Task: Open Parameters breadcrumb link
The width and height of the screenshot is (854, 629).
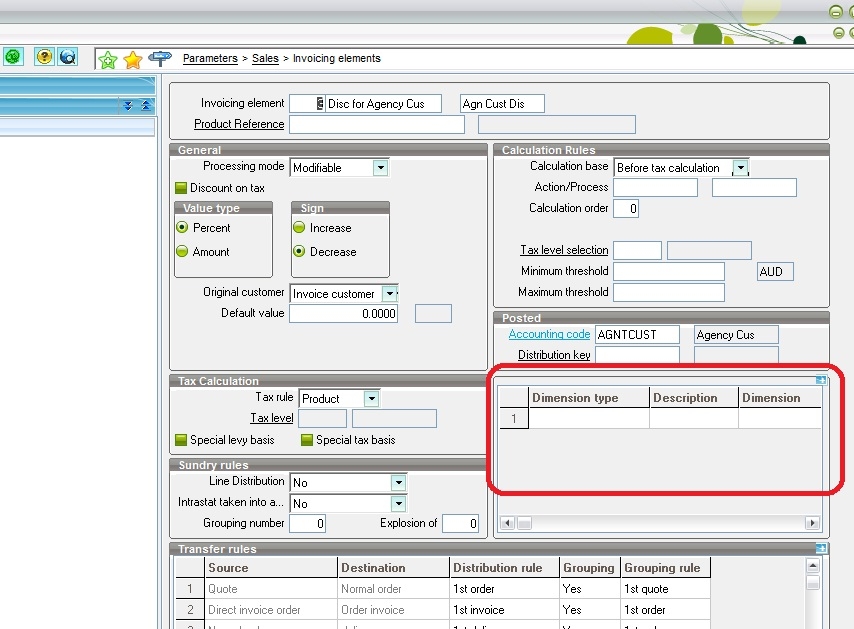Action: pos(210,58)
